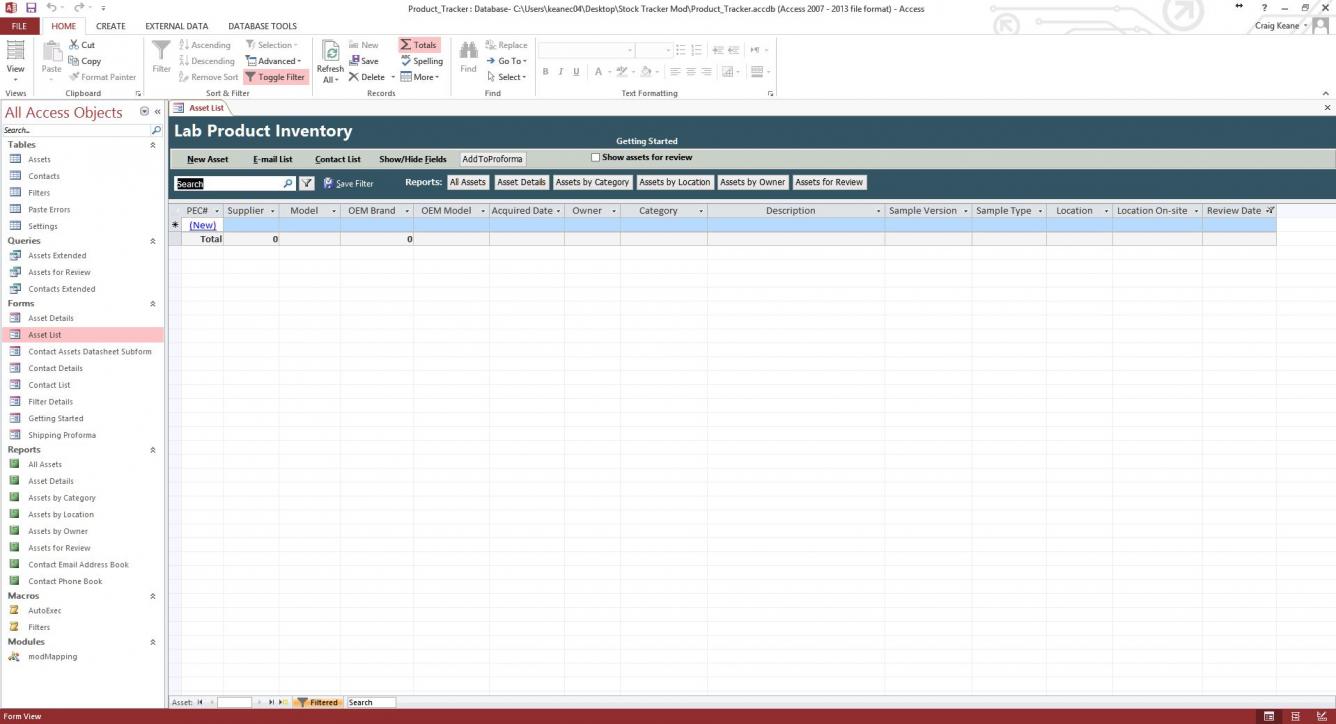This screenshot has height=724, width=1336.
Task: Open the Advanced filter options dropdown
Action: pyautogui.click(x=273, y=61)
